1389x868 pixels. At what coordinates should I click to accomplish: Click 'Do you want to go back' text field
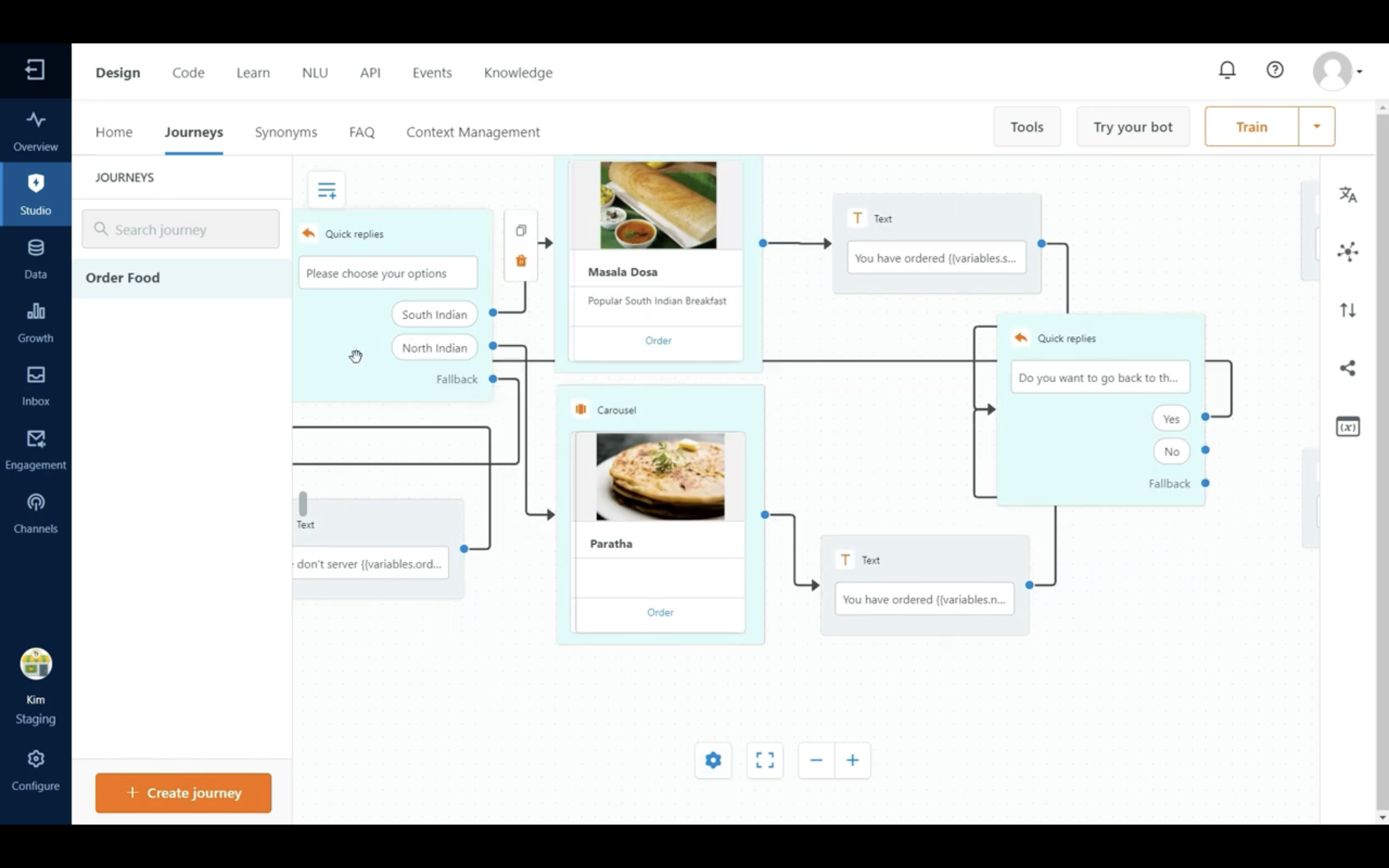[x=1100, y=377]
